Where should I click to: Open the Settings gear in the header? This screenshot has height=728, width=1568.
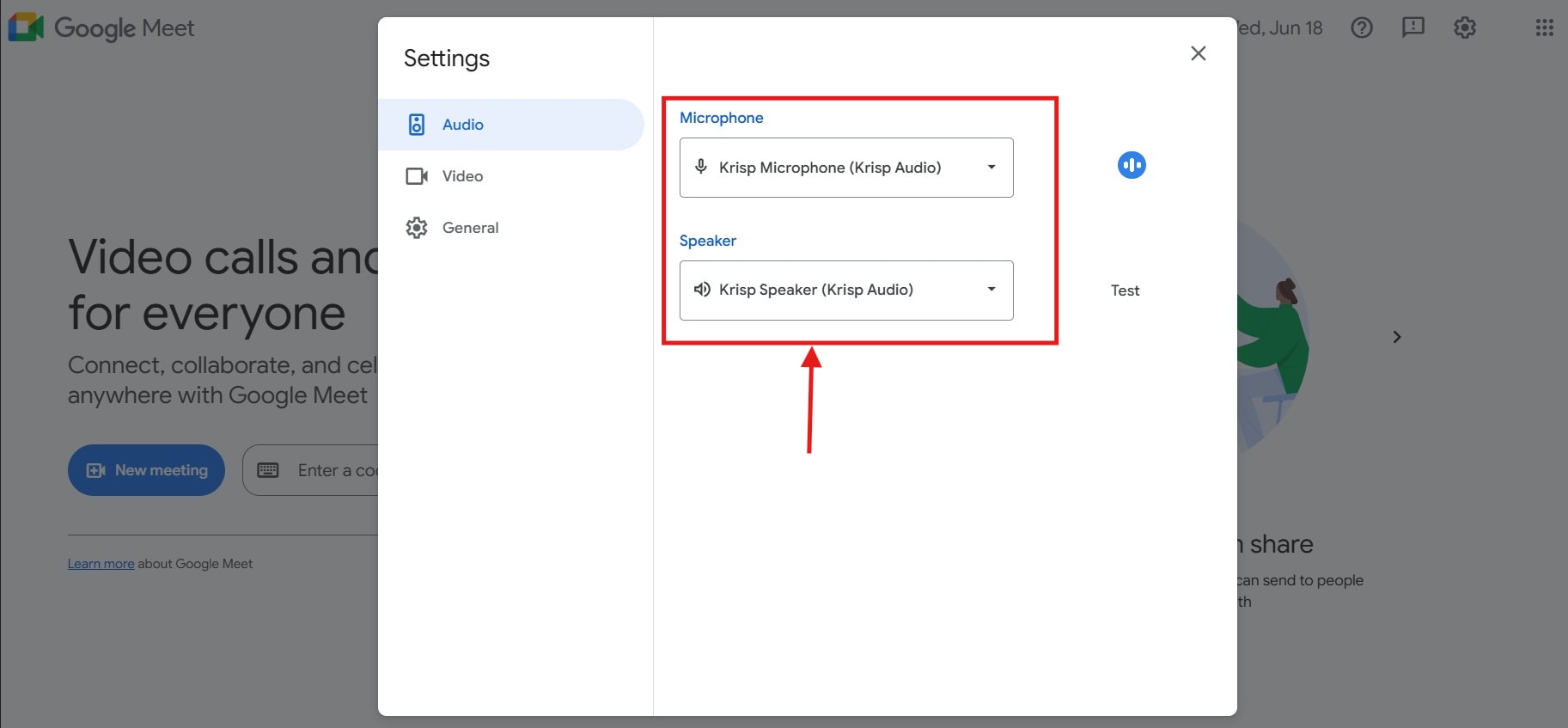(1465, 28)
